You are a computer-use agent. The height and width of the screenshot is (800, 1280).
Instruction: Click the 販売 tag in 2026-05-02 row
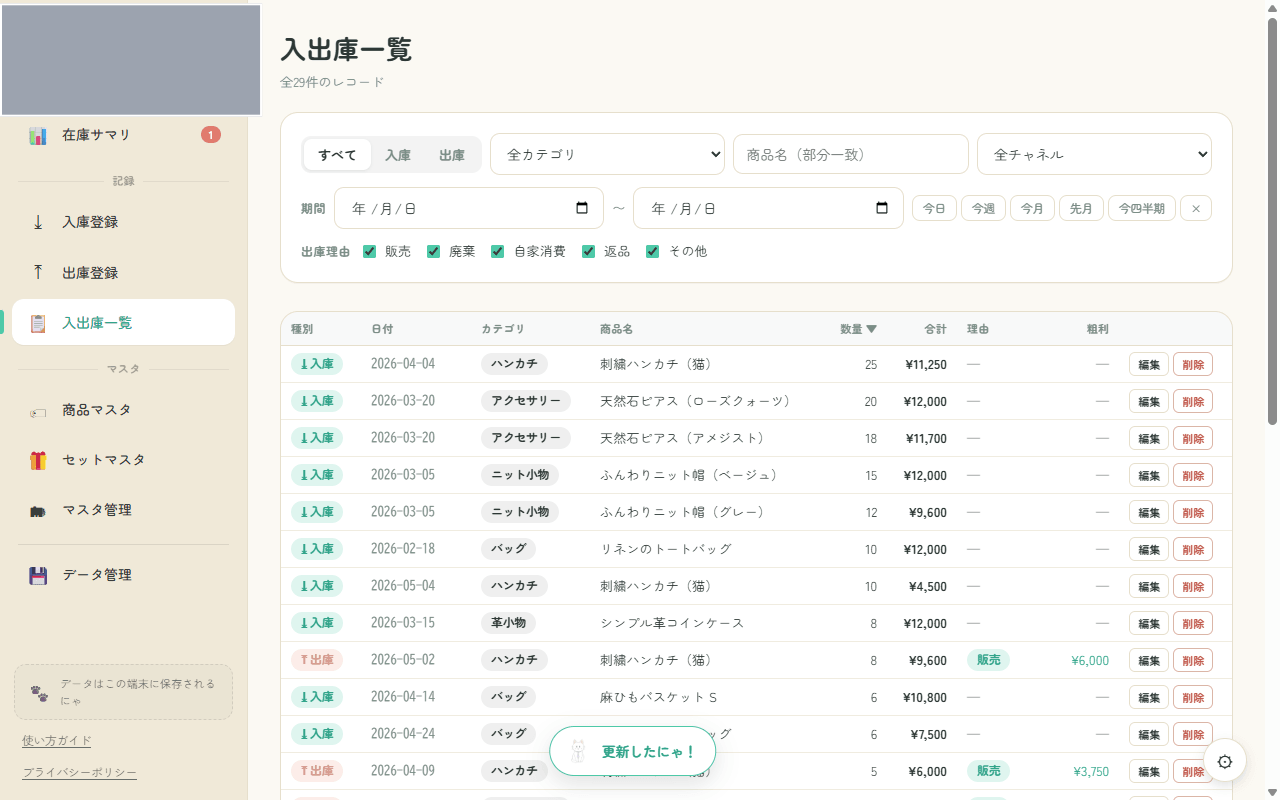[988, 660]
